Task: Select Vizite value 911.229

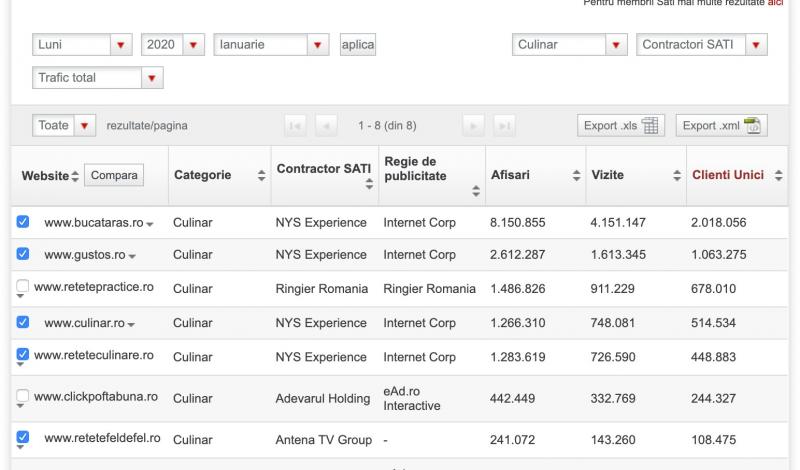Action: tap(613, 289)
